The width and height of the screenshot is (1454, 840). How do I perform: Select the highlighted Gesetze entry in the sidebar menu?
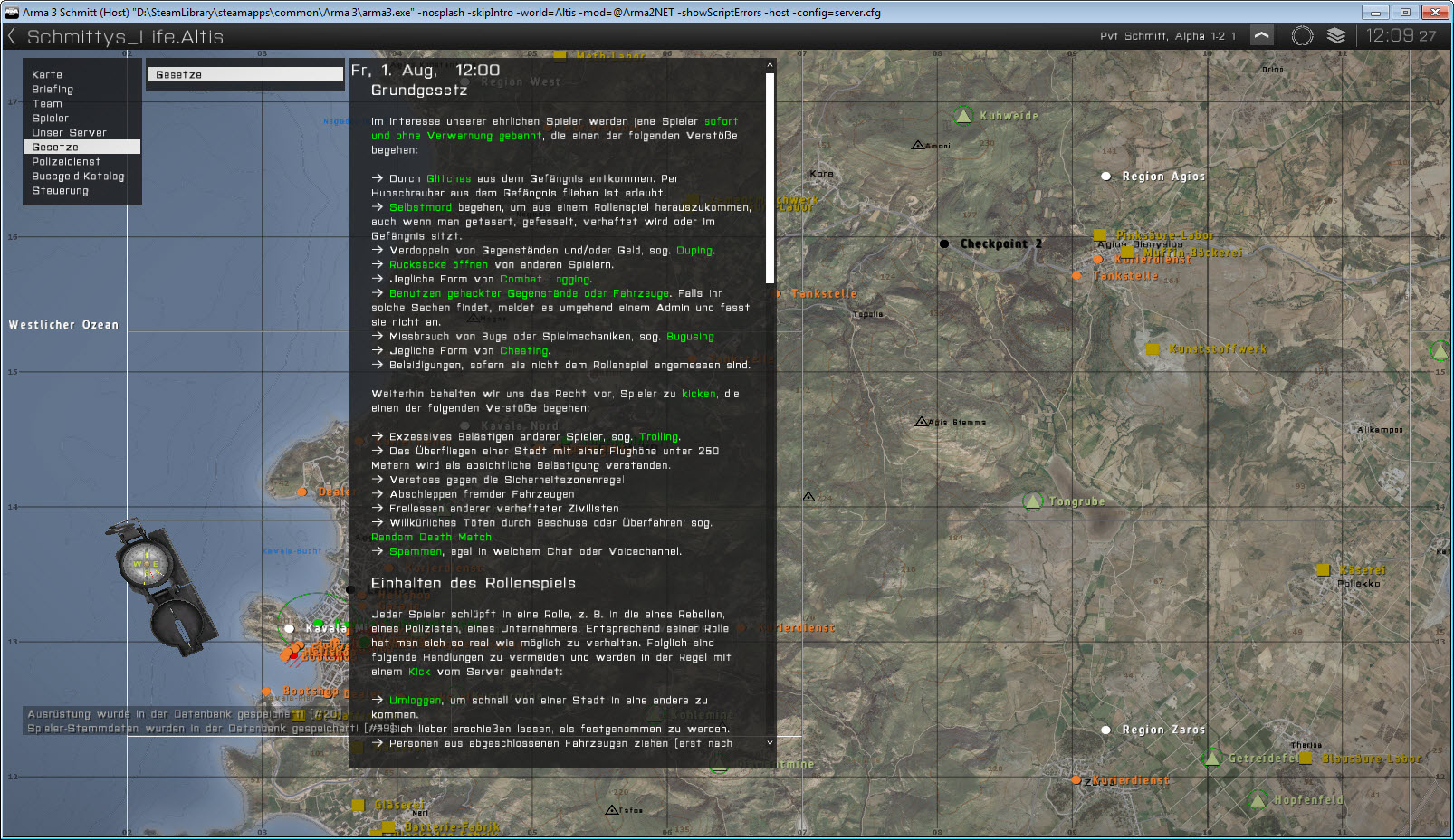[x=82, y=147]
